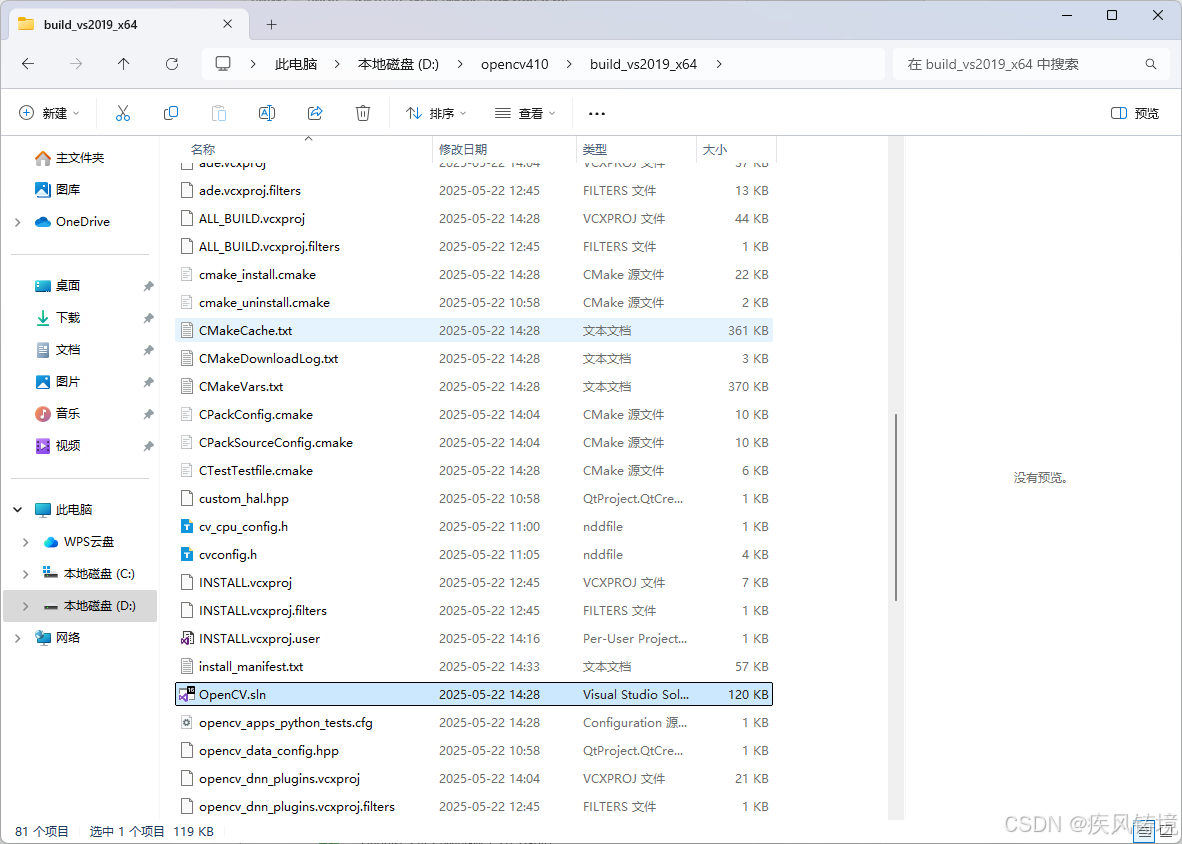Image resolution: width=1182 pixels, height=844 pixels.
Task: Expand the OneDrive tree node
Action: coord(18,222)
